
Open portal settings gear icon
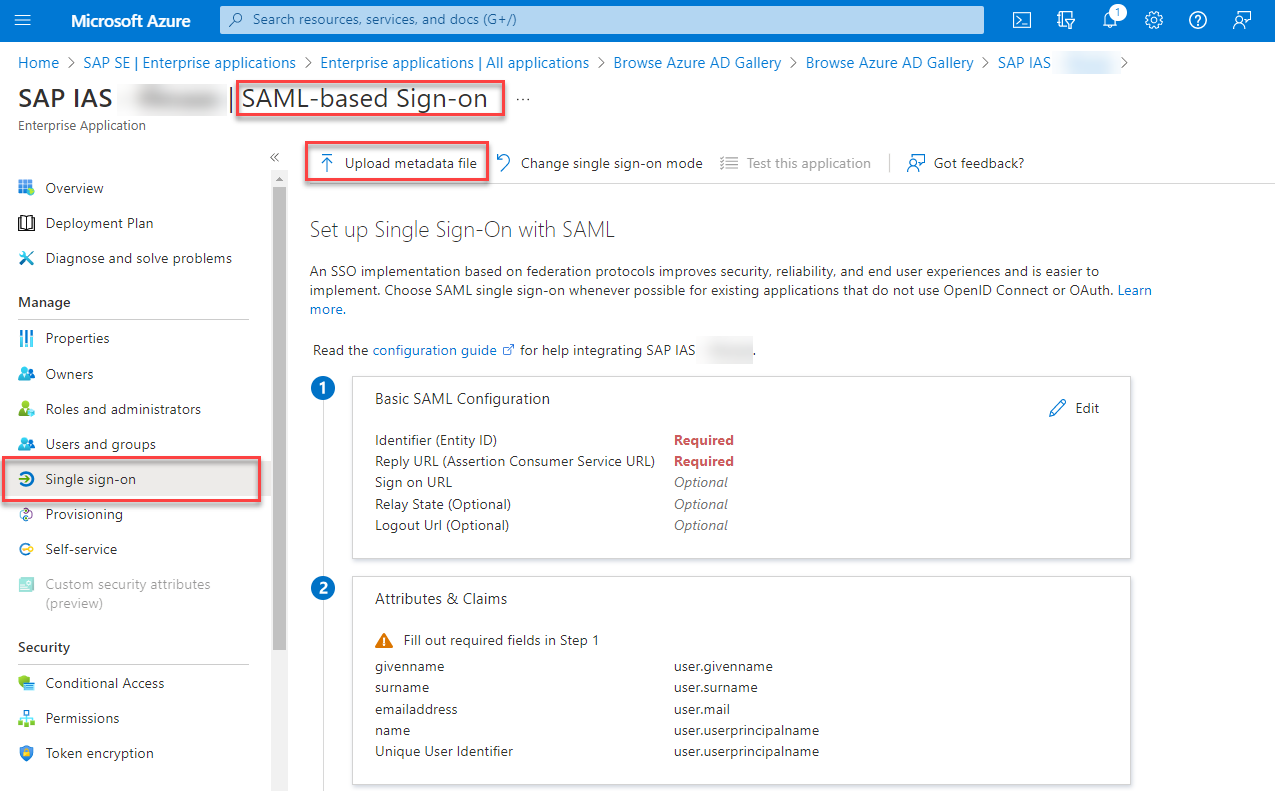click(x=1154, y=20)
